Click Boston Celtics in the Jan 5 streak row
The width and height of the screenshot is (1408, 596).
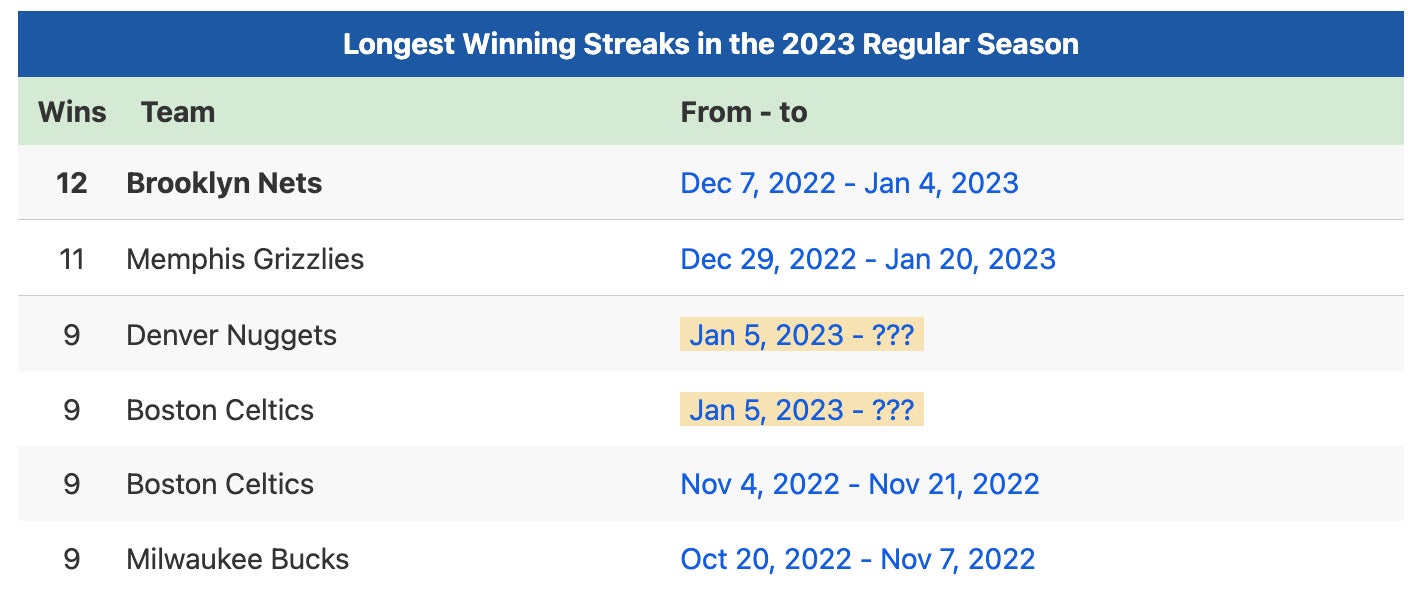click(220, 410)
